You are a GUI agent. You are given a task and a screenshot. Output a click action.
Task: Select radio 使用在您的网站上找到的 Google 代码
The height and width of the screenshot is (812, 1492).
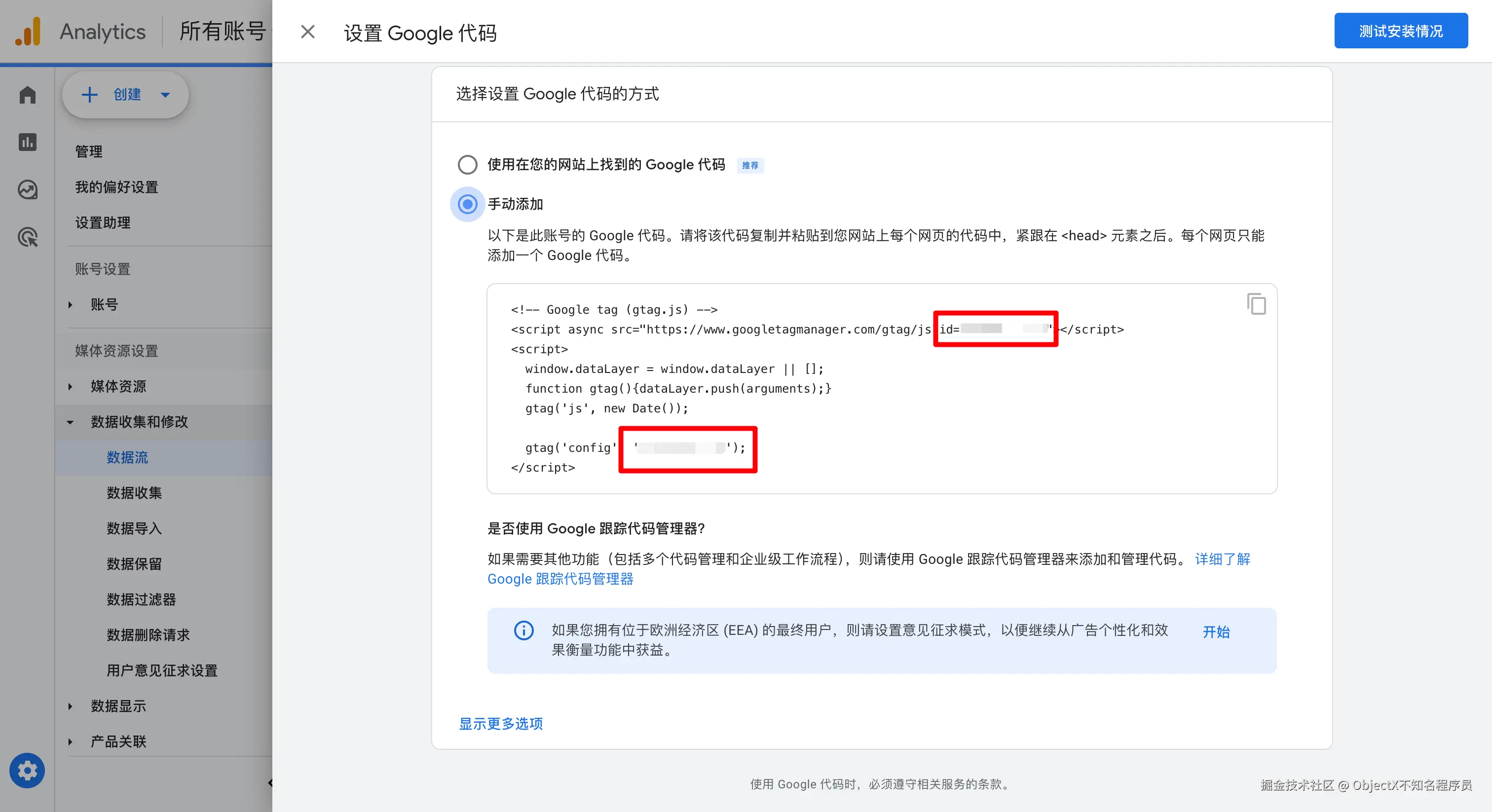(x=467, y=164)
